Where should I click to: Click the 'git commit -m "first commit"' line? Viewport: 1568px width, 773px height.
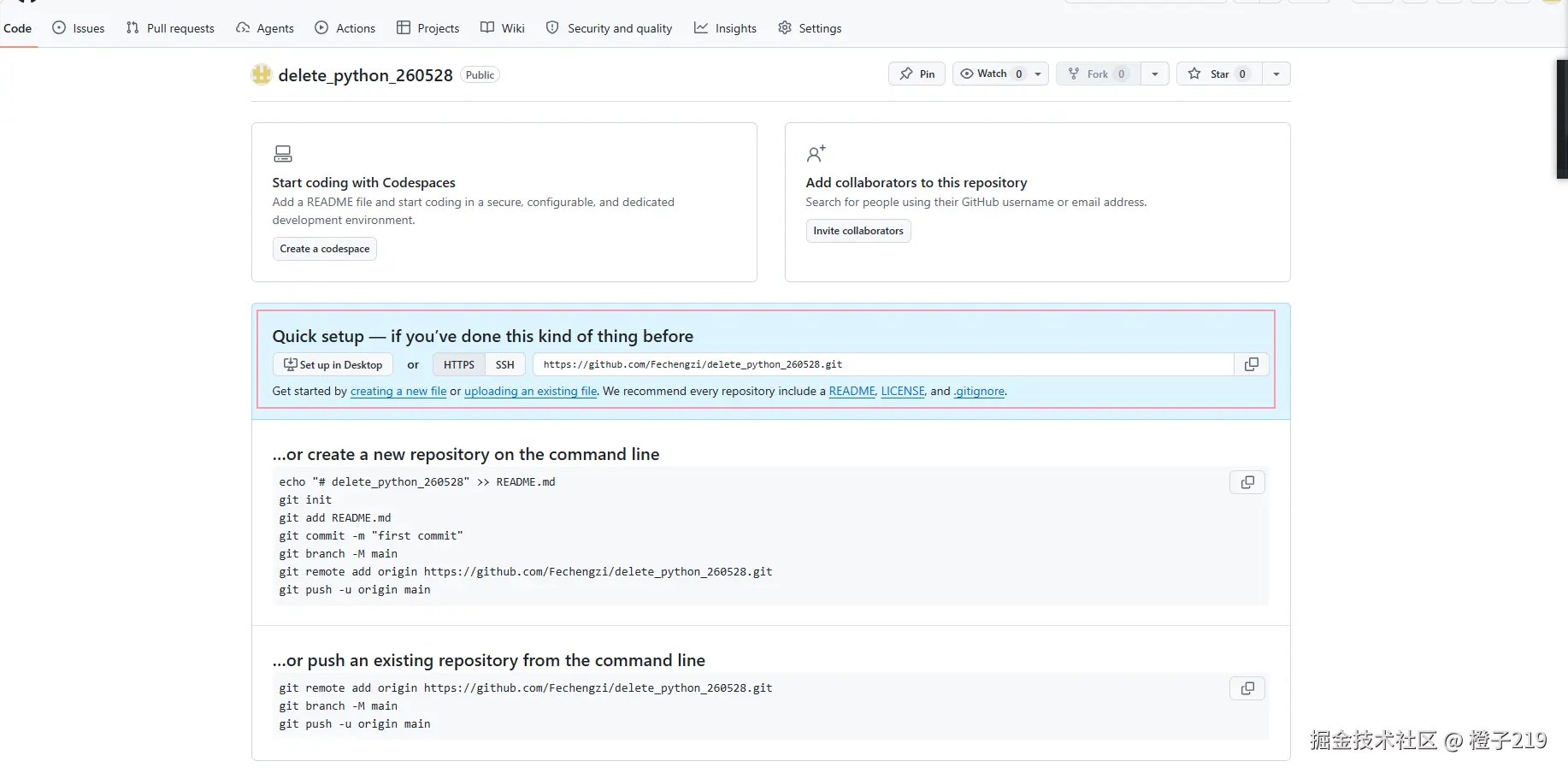click(371, 536)
